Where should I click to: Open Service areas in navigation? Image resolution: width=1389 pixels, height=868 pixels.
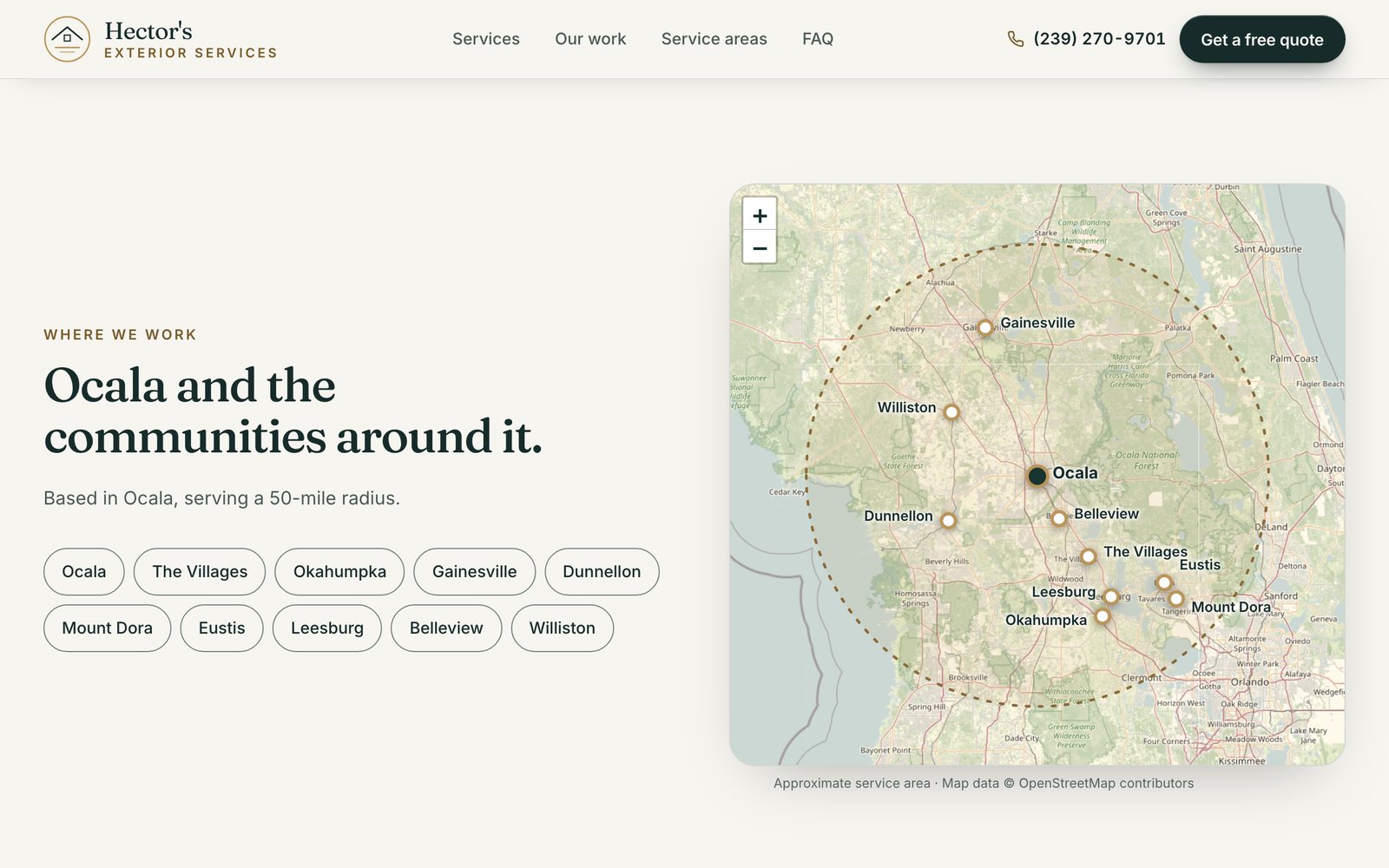714,39
